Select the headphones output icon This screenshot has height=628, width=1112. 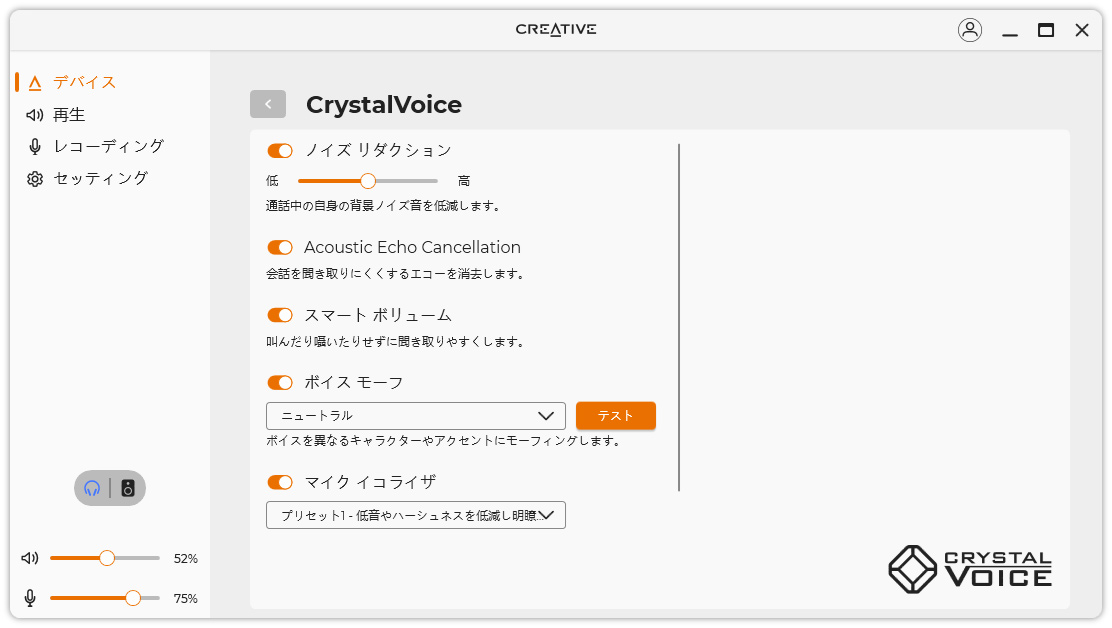coord(92,488)
